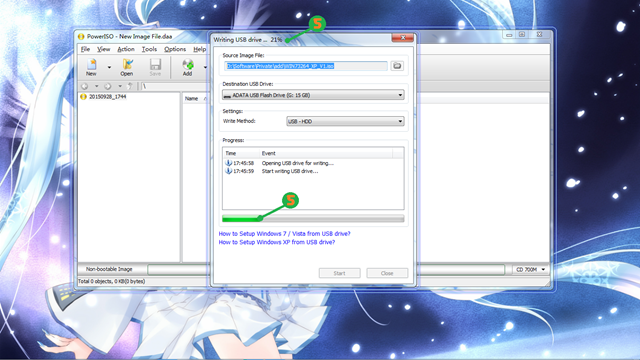The image size is (640, 360).
Task: Click the path address bar in PowerISO
Action: 176,86
